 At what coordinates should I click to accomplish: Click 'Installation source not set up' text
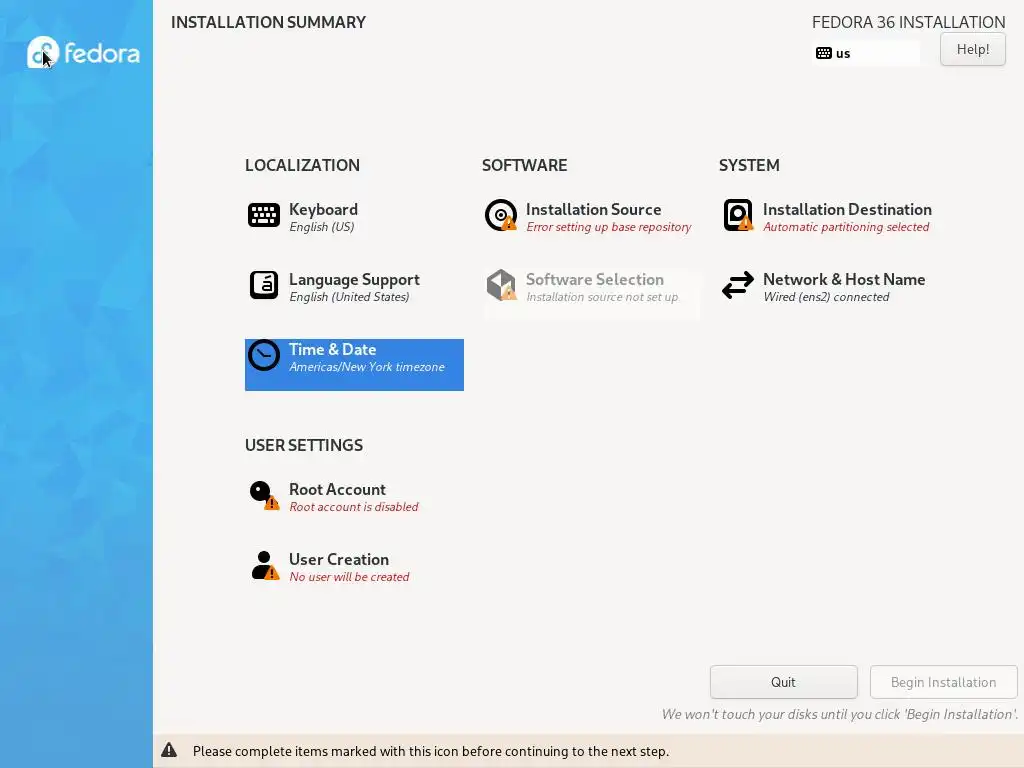coord(602,297)
